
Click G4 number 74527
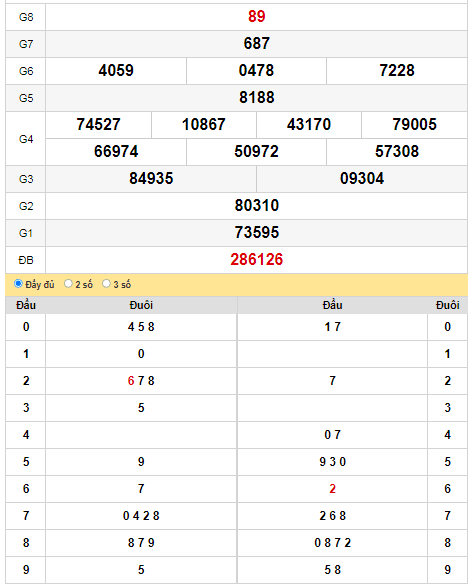tap(98, 124)
